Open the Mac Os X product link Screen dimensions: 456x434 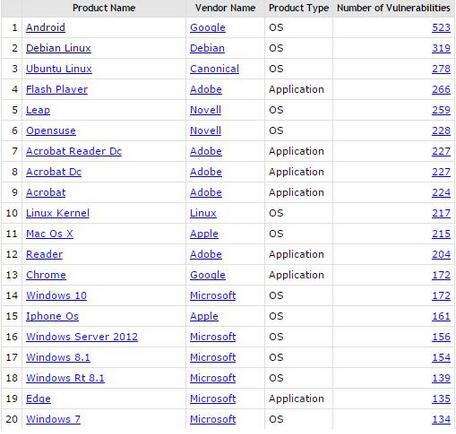click(49, 234)
